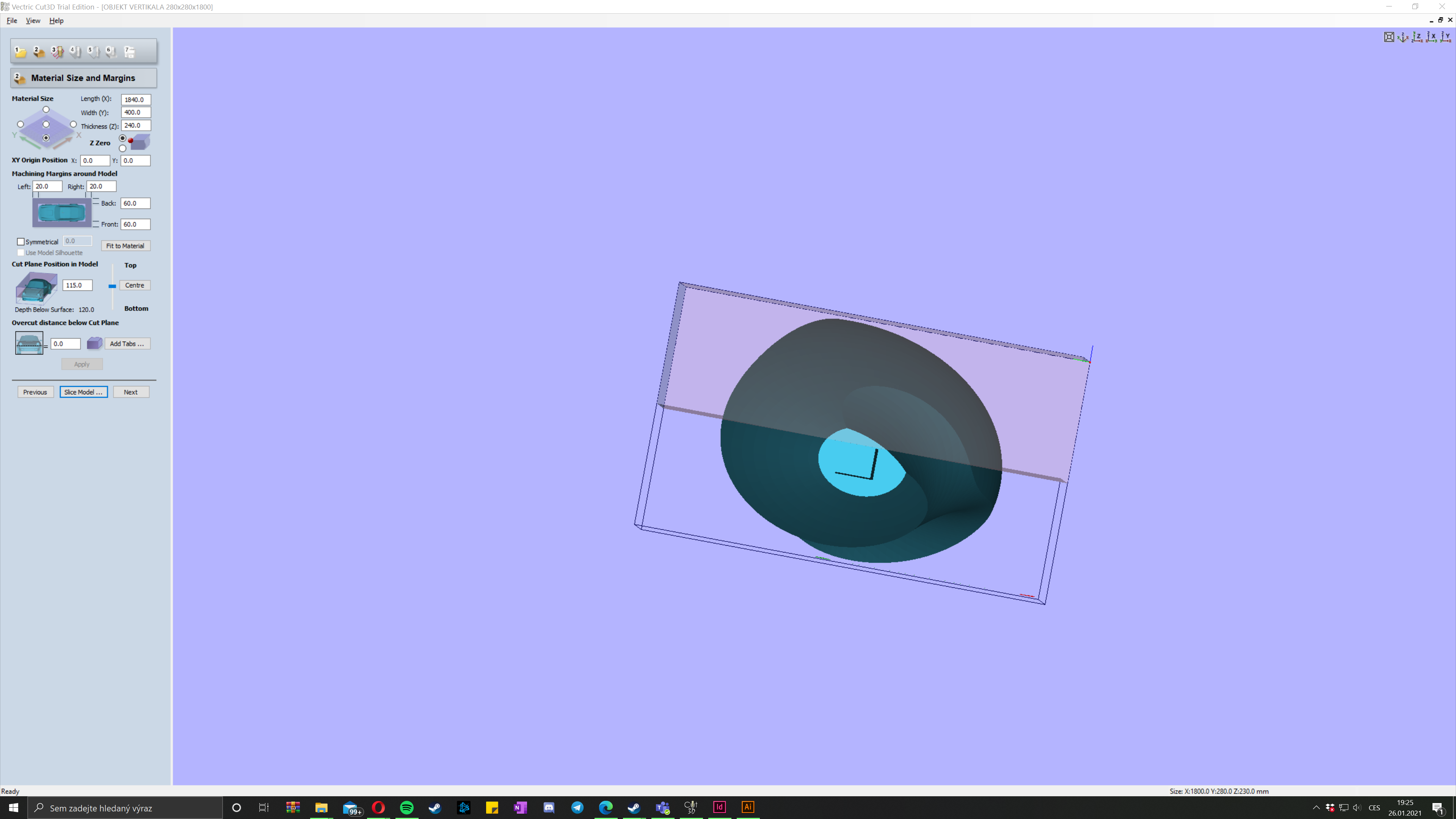Click the Add Tabs button
This screenshot has height=819, width=1456.
tap(127, 344)
